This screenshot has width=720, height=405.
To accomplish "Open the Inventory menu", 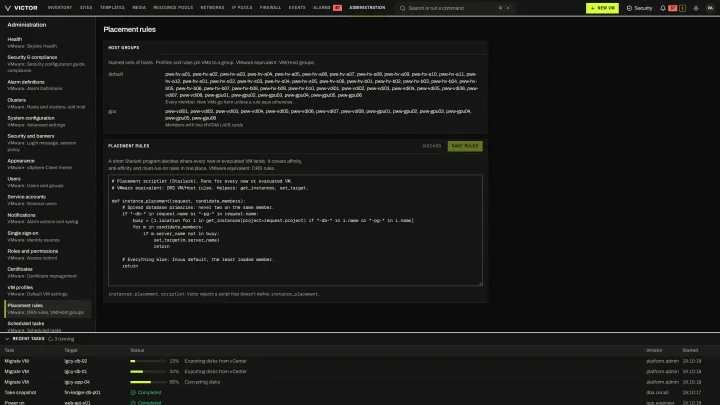I will tap(60, 8).
